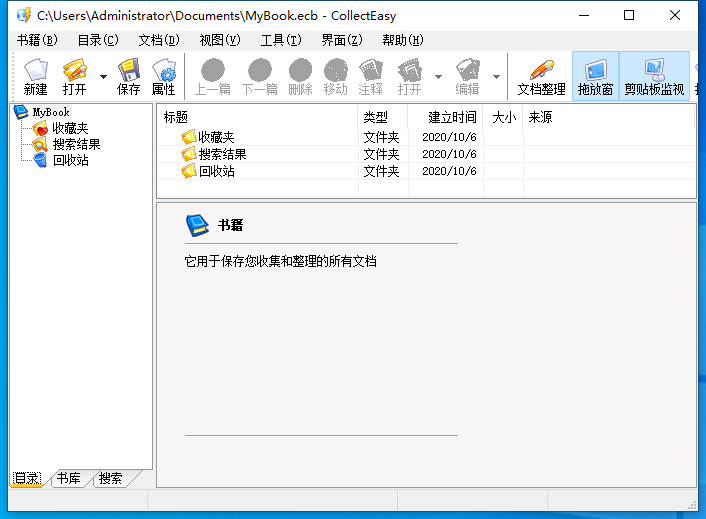Click the text 它用于保存您收集和整理的所有文档

[281, 261]
